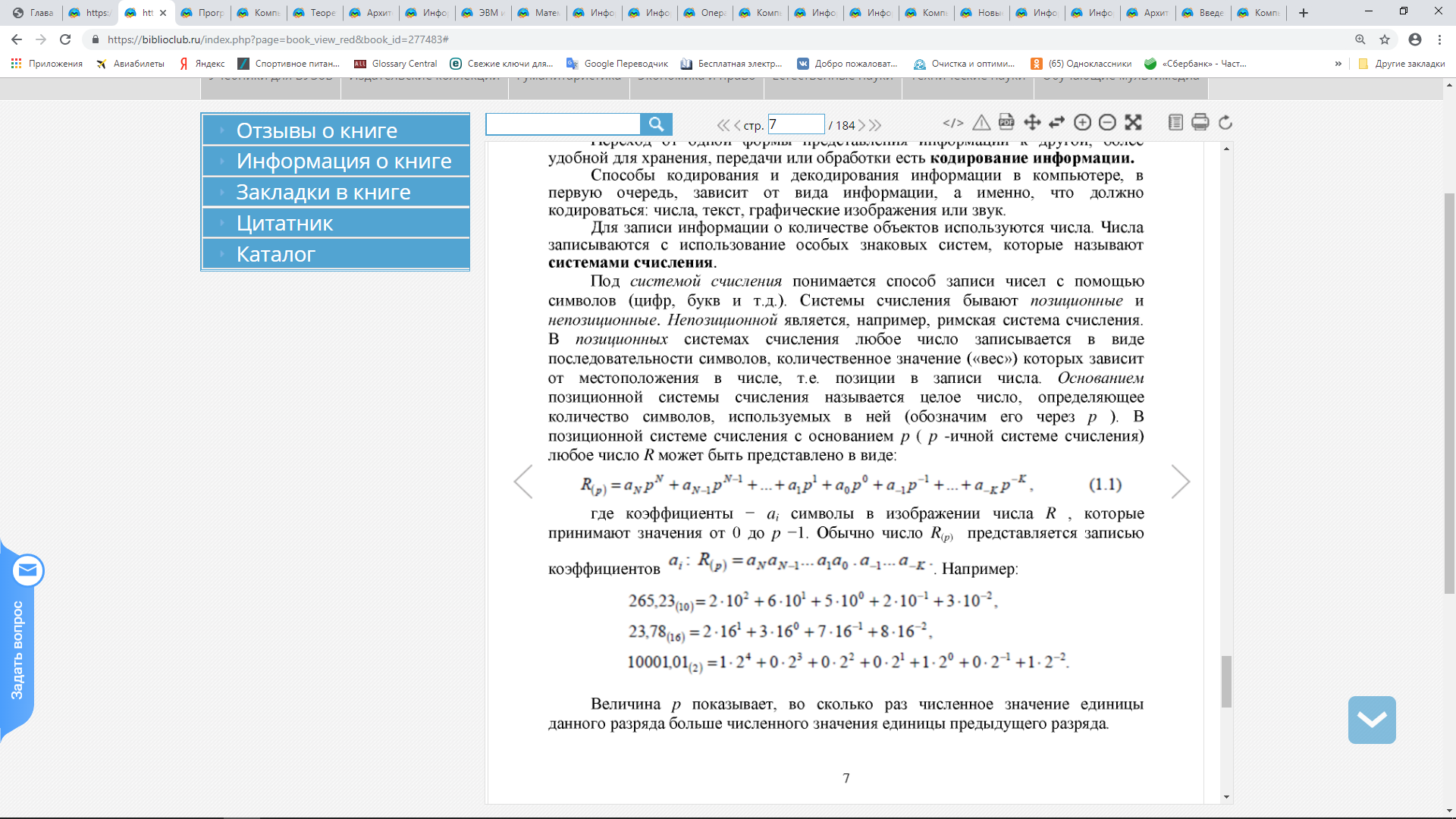This screenshot has height=819, width=1456.
Task: Click the search magnifier button in reader
Action: (x=656, y=124)
